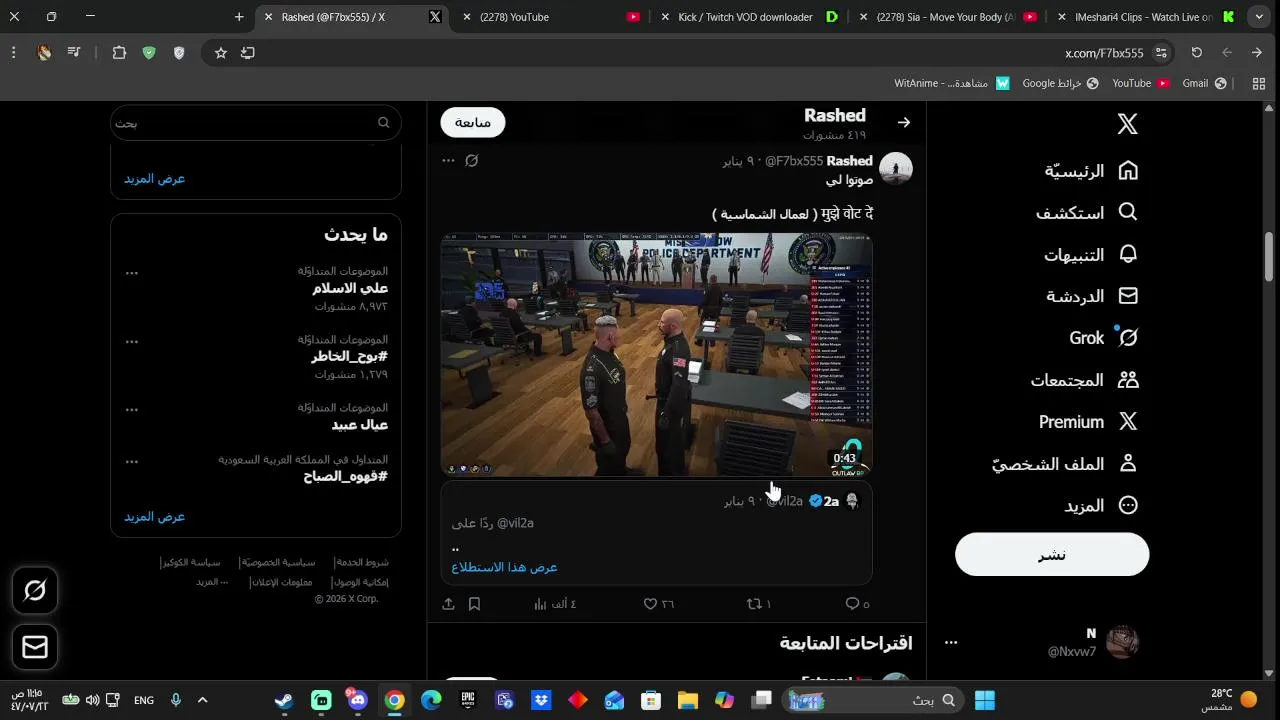
Task: Open the bookmarks bar apps grid icon
Action: (x=1259, y=83)
